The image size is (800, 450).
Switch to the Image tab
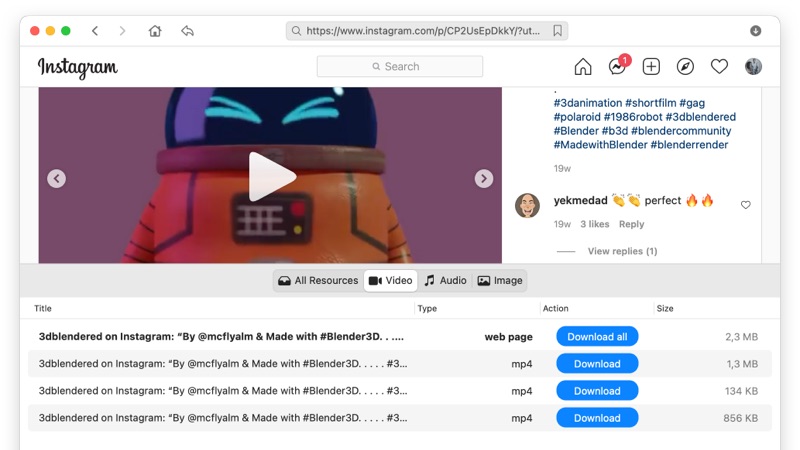[x=500, y=281]
